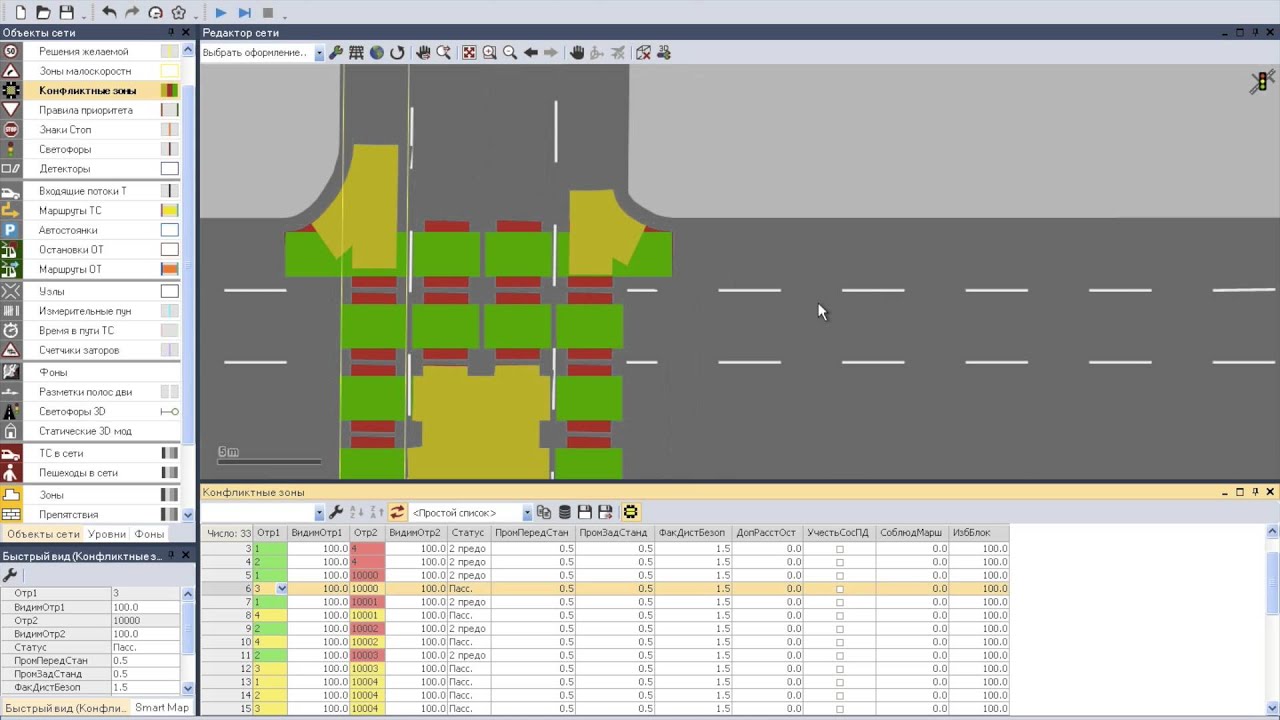Tick УчестьСосПД checkbox in row 5
Image resolution: width=1280 pixels, height=720 pixels.
click(x=840, y=576)
